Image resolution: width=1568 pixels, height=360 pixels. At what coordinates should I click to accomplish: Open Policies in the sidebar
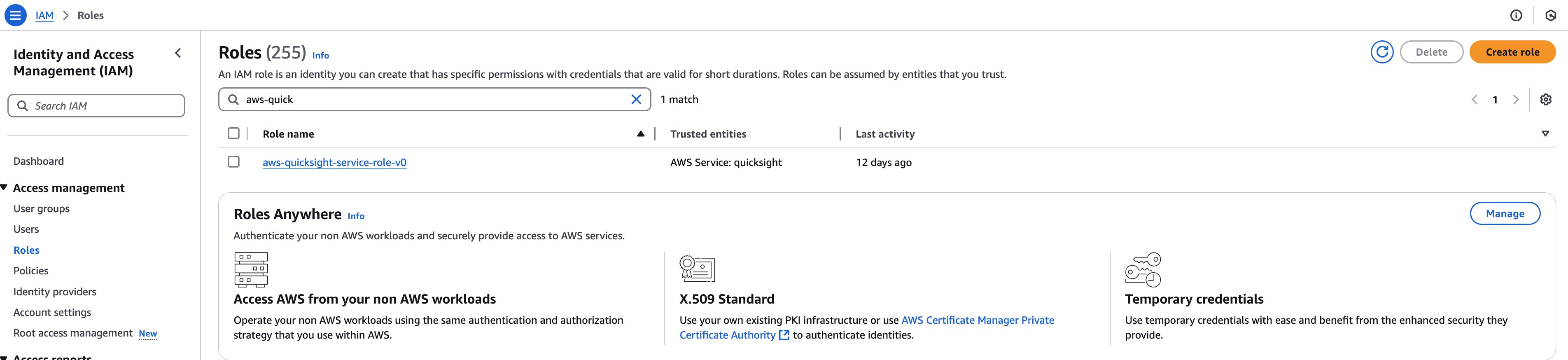click(31, 271)
